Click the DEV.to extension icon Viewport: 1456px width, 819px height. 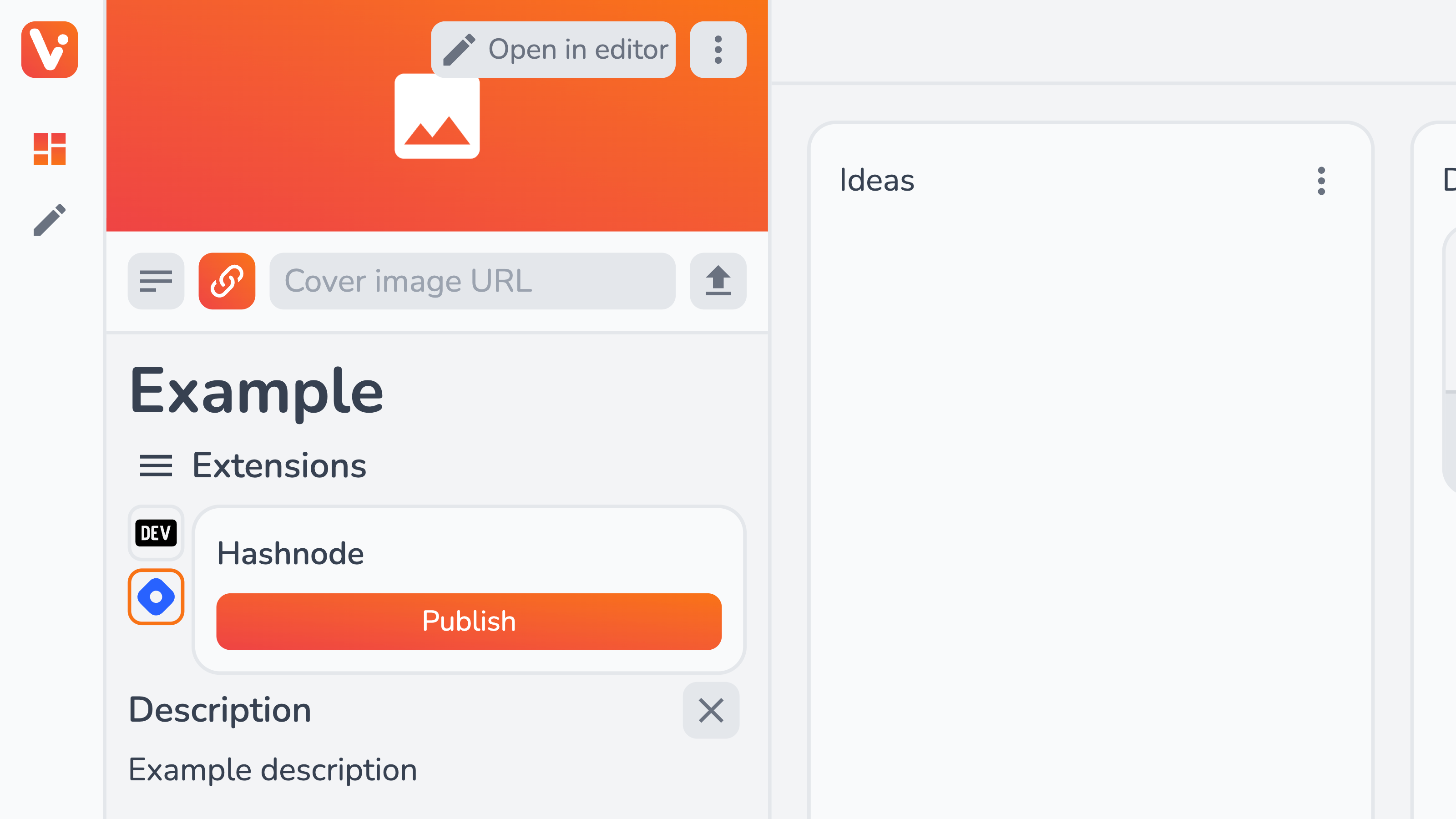point(155,532)
